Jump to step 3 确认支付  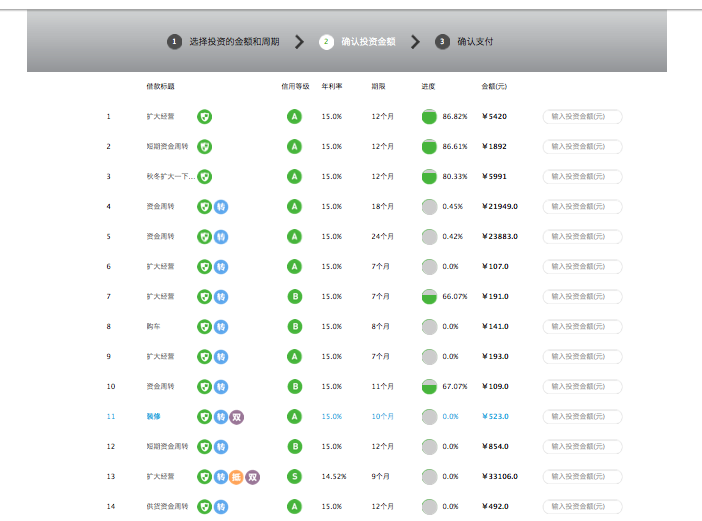(x=465, y=42)
